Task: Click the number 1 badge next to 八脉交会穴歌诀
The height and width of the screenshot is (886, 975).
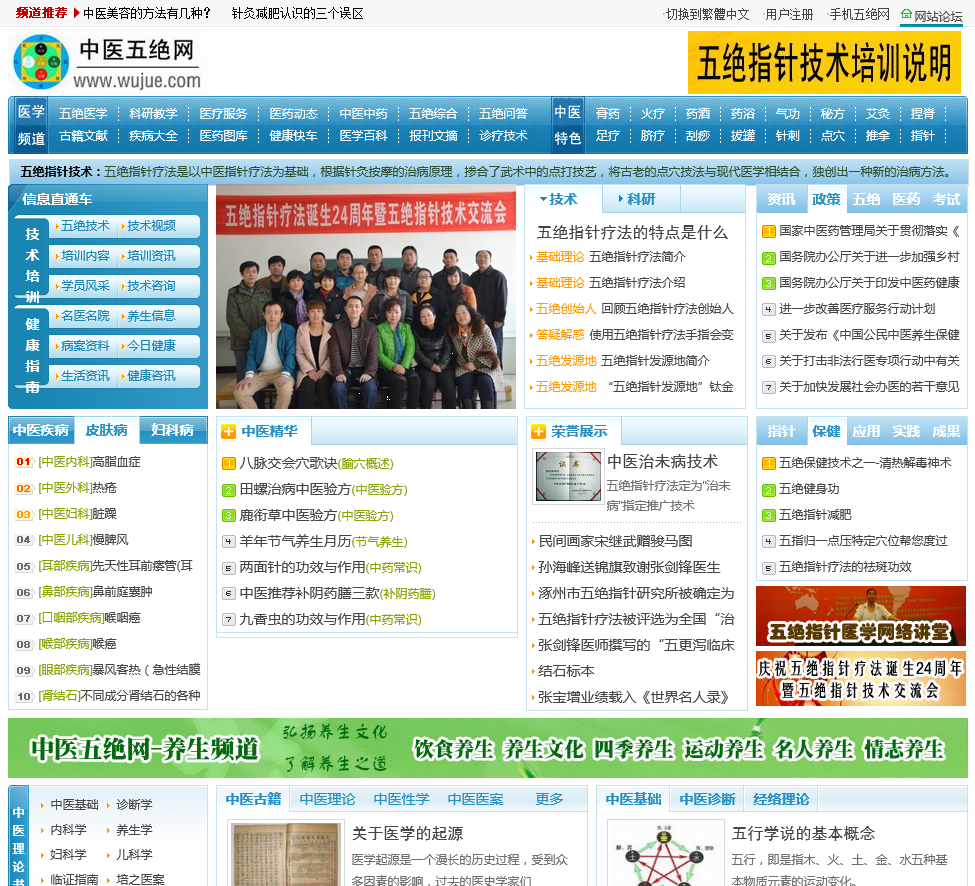Action: [x=228, y=464]
